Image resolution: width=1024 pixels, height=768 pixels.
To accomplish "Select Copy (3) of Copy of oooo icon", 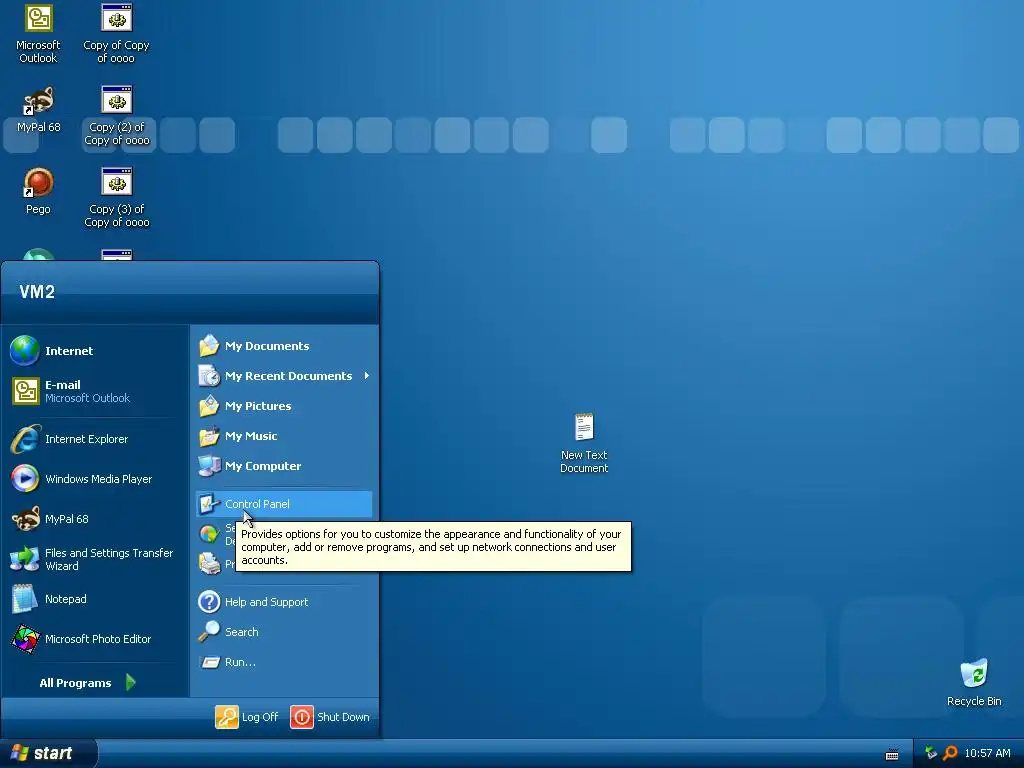I will tap(116, 197).
